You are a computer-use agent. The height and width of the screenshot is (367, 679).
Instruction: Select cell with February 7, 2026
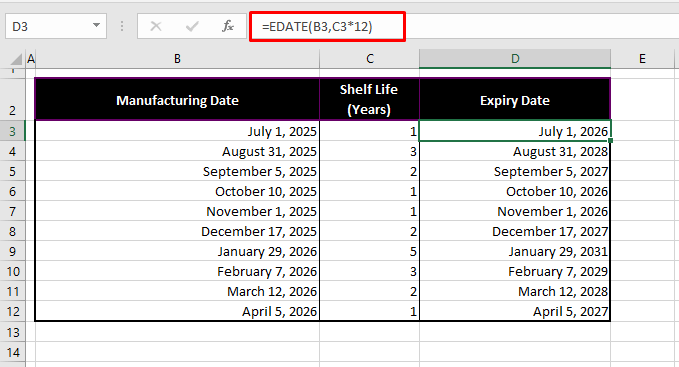pos(178,271)
